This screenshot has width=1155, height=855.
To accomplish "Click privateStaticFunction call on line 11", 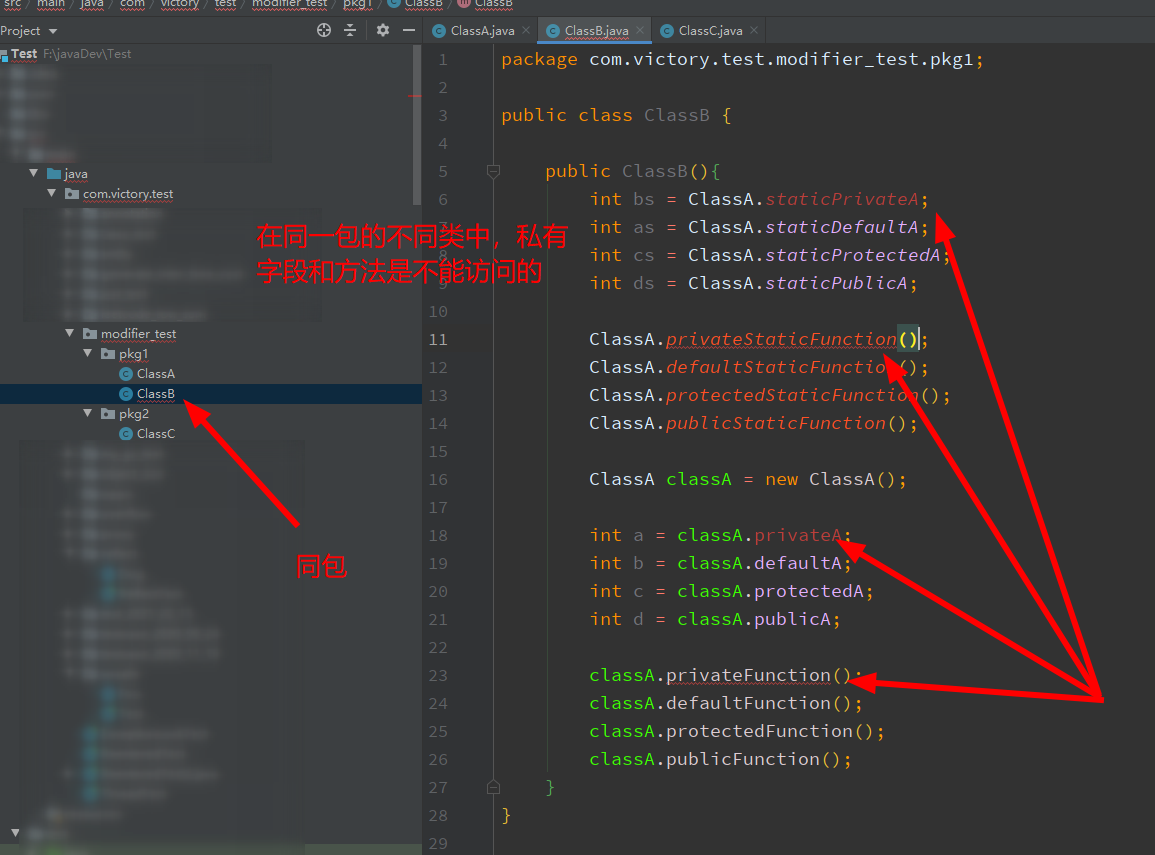I will tap(782, 339).
